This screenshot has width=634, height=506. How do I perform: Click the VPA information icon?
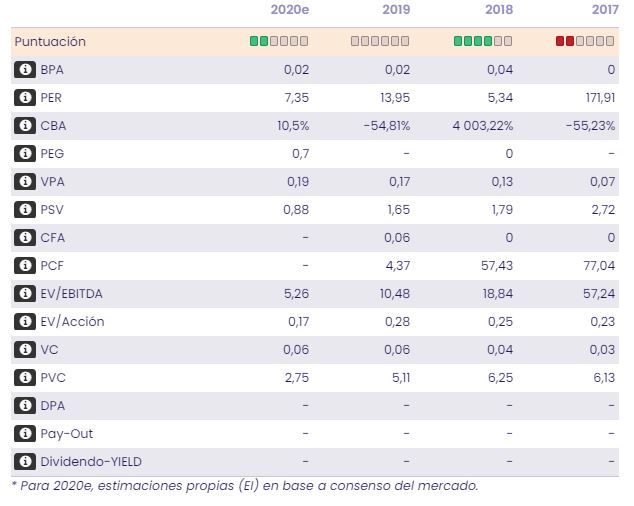[25, 182]
